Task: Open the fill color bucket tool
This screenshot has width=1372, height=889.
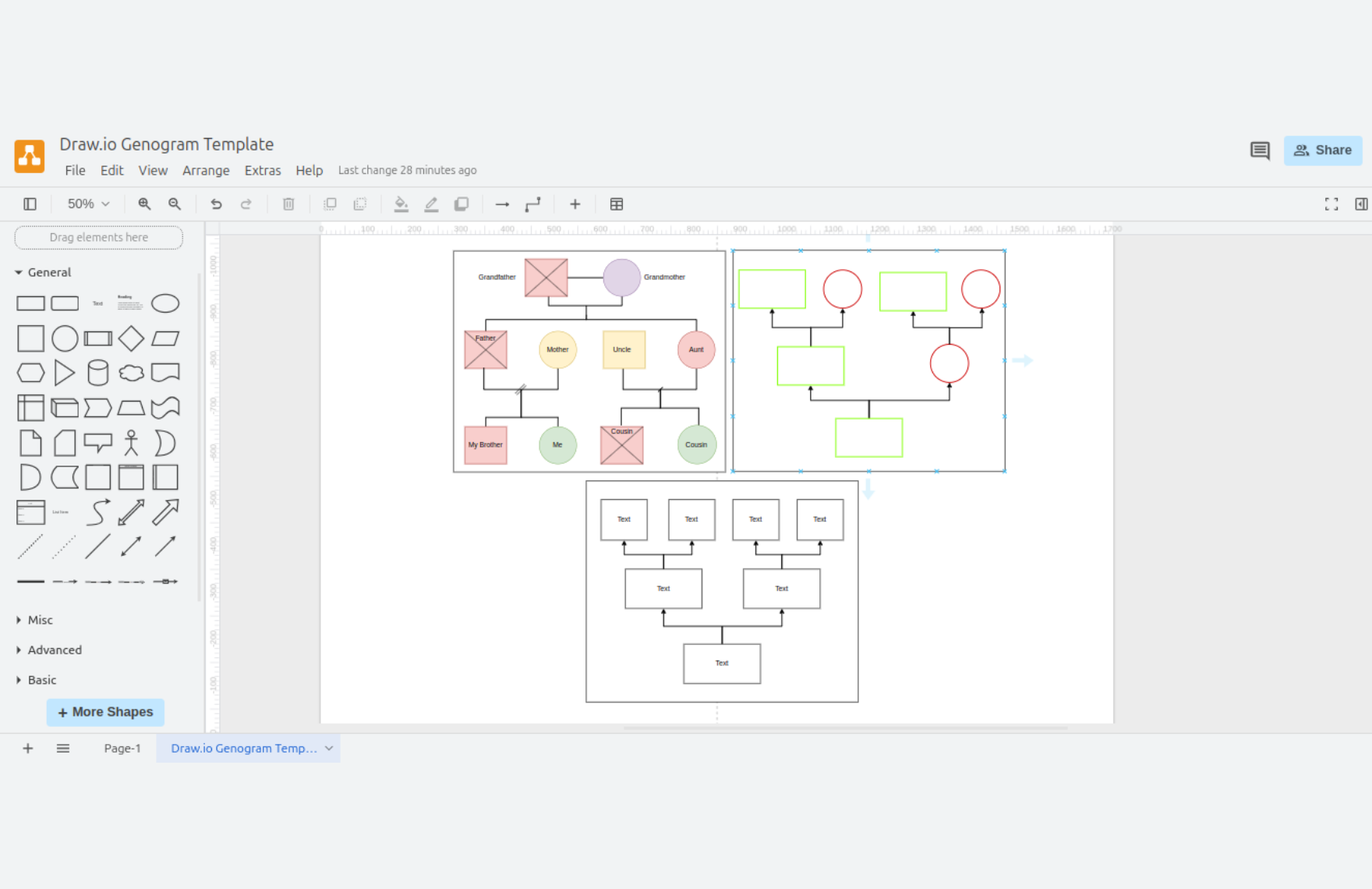Action: click(401, 204)
